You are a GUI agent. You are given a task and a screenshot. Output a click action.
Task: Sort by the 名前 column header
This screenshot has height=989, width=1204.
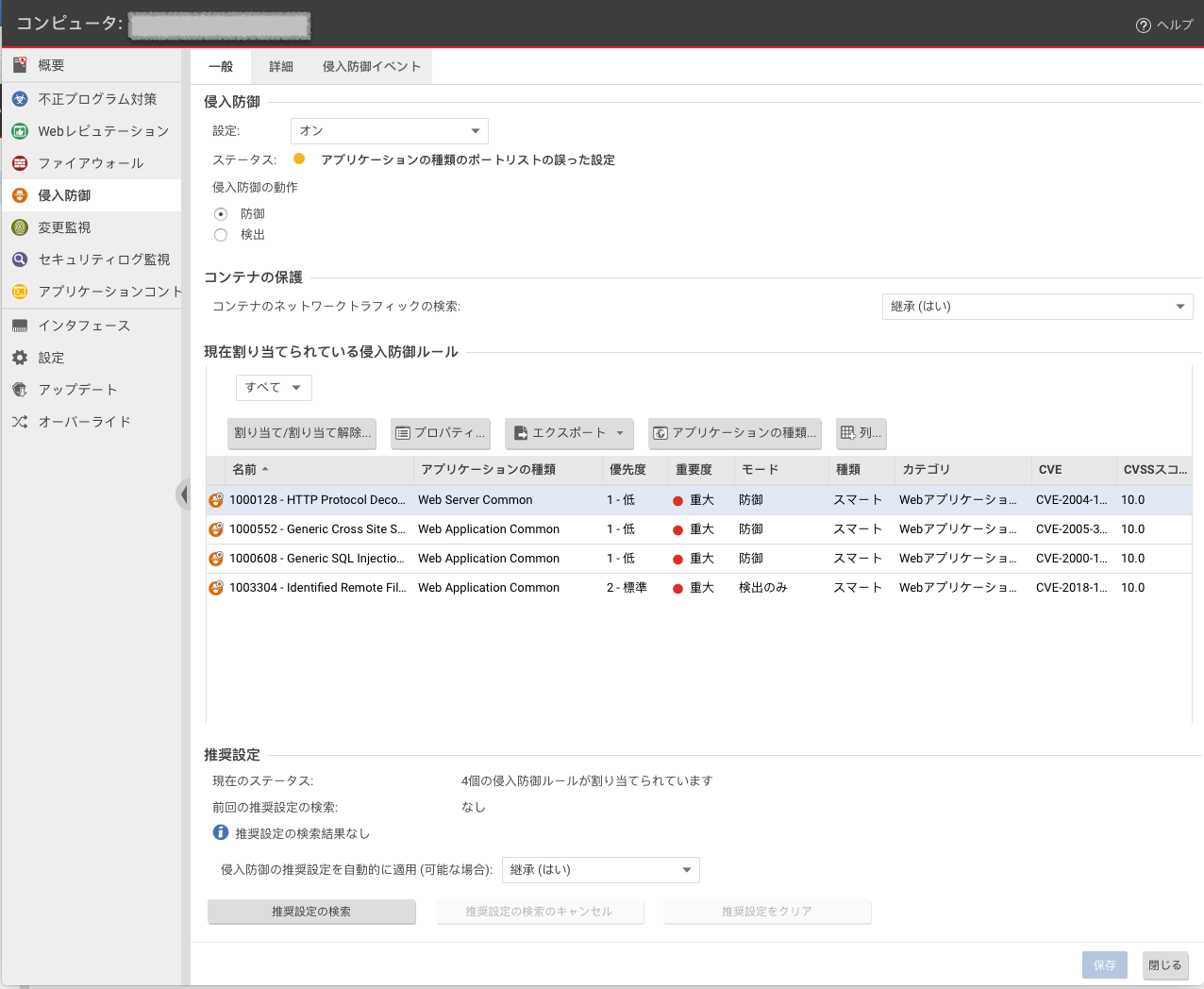pos(244,470)
